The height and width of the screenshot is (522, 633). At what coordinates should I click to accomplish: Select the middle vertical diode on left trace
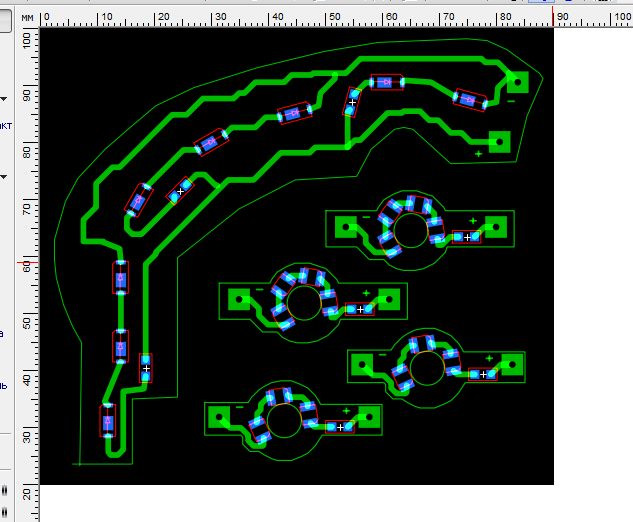(120, 347)
